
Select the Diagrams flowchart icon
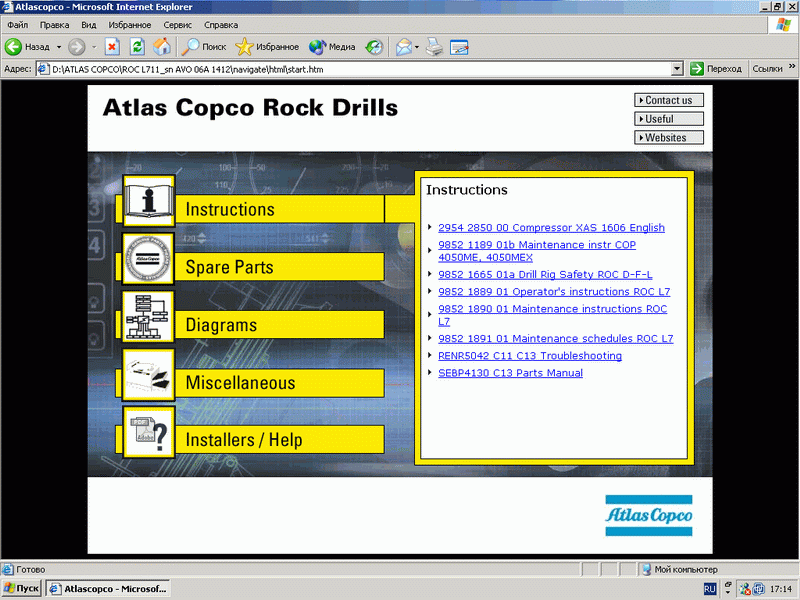click(148, 317)
